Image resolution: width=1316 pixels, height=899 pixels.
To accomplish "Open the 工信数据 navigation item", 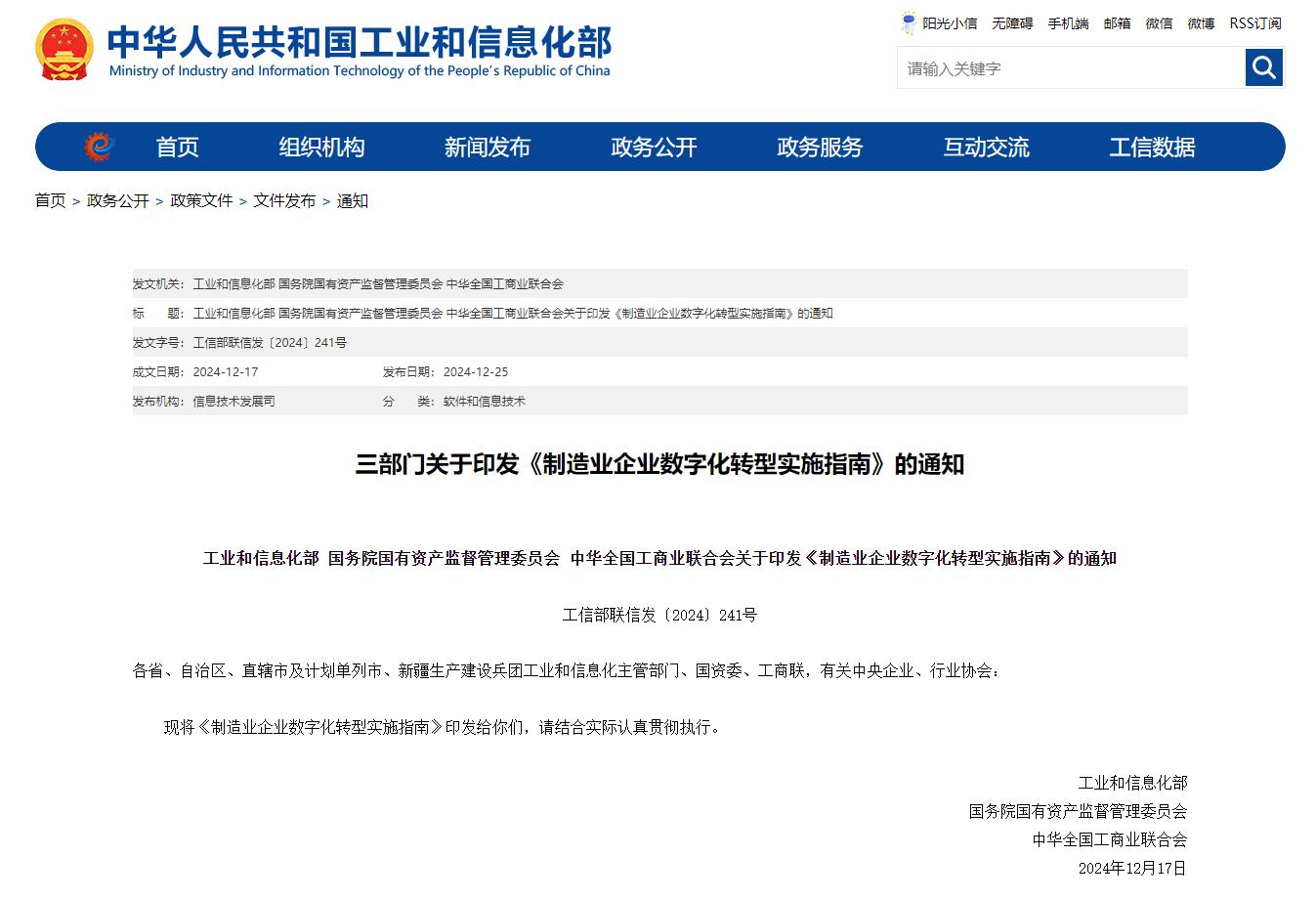I will [1152, 147].
